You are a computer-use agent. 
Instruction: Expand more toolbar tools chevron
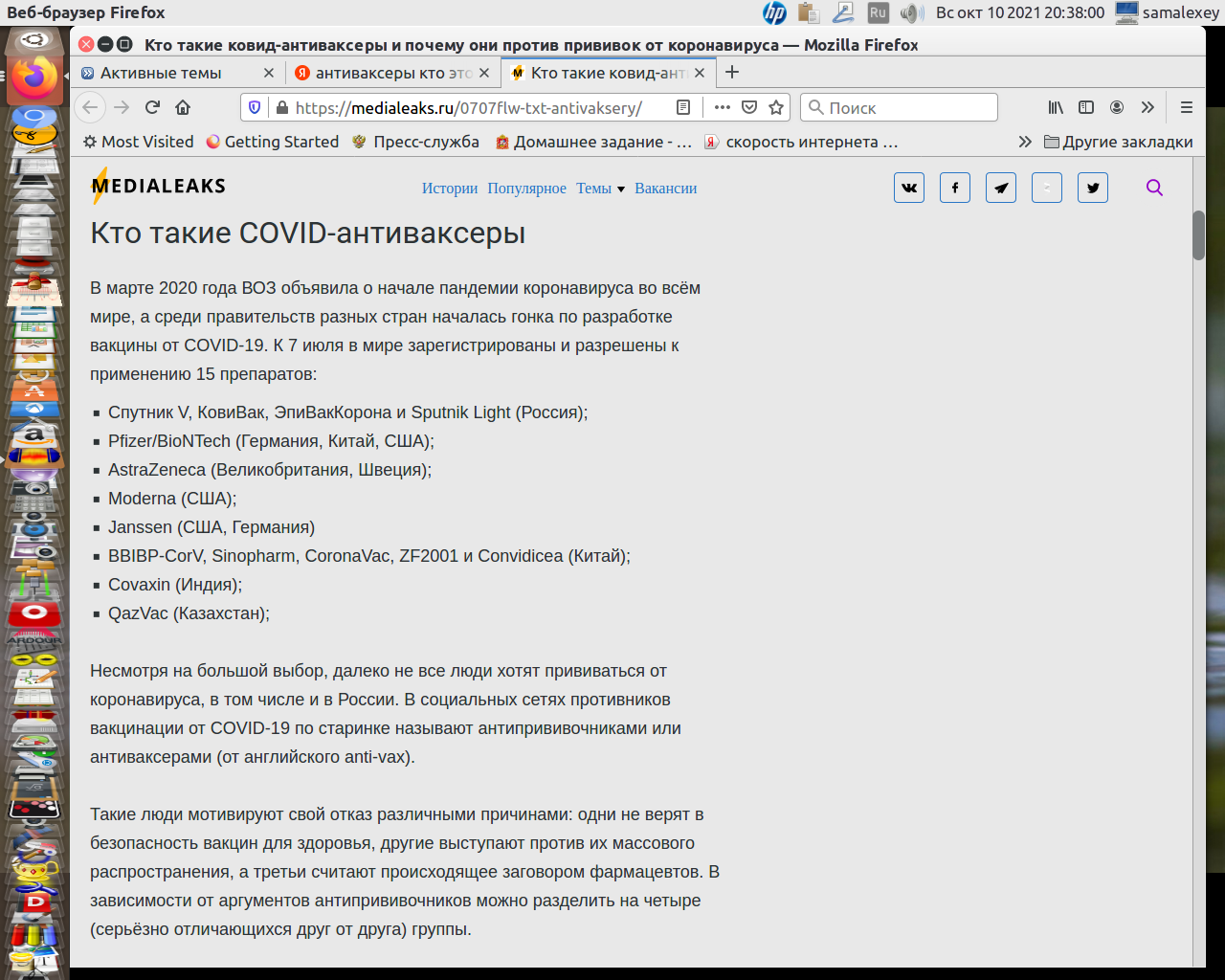pos(1147,107)
